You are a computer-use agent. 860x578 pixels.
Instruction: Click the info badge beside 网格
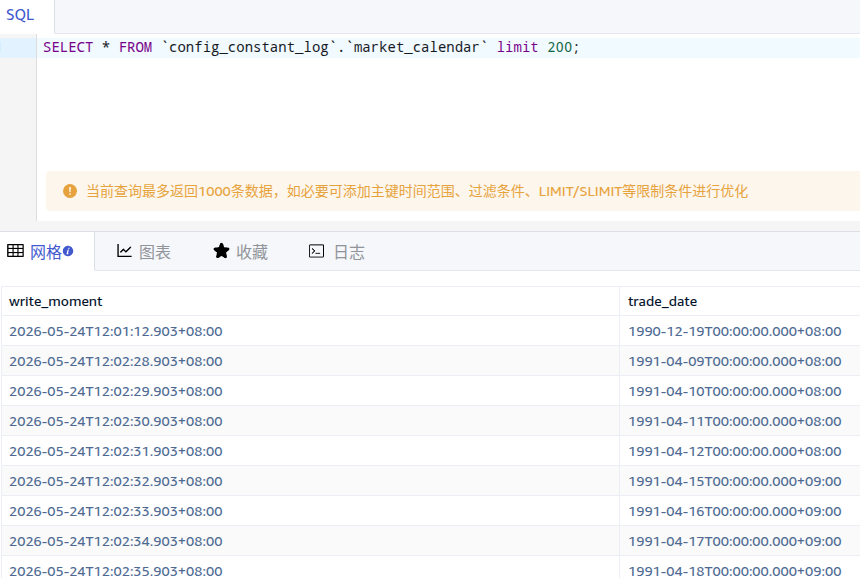pyautogui.click(x=68, y=251)
